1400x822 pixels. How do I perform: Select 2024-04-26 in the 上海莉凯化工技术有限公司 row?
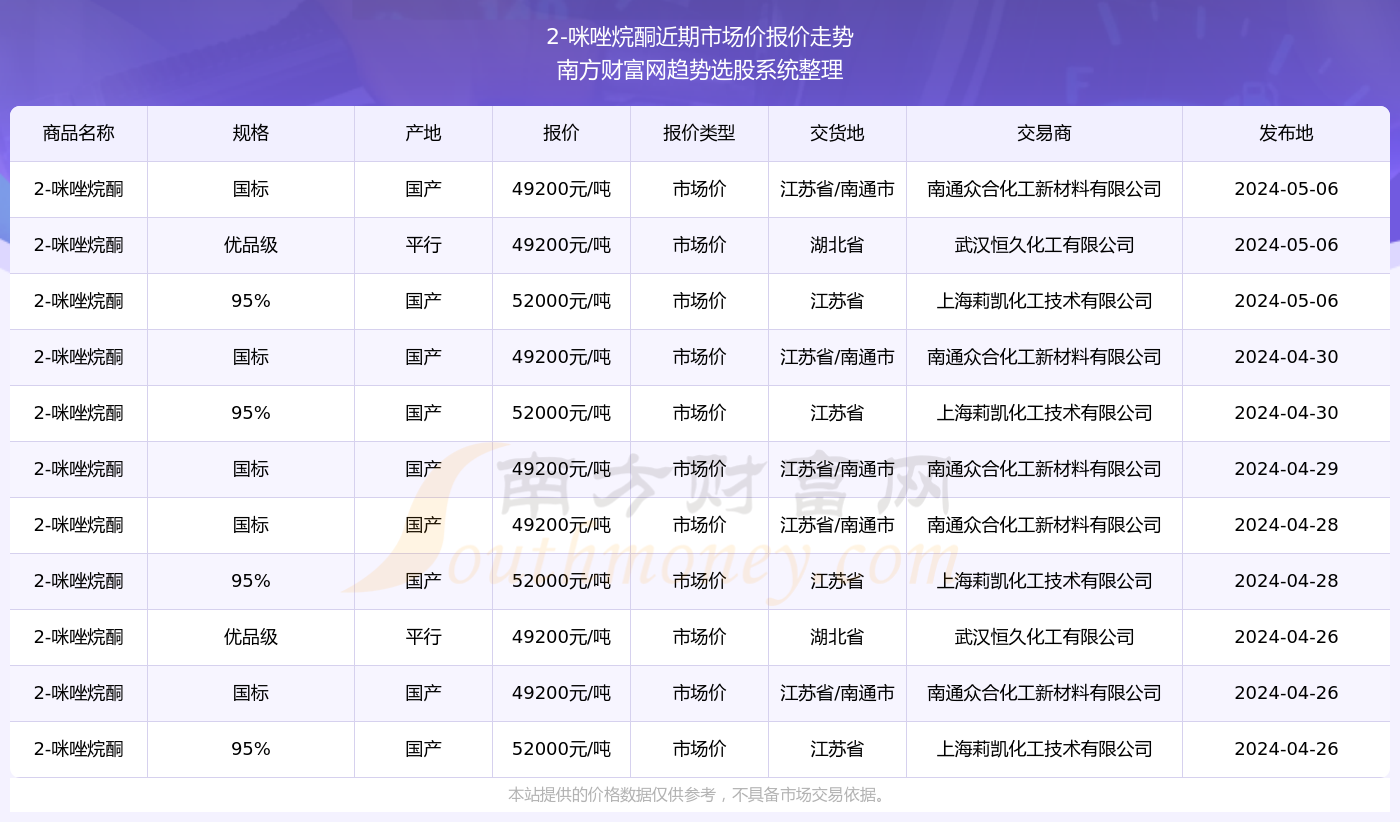point(1286,749)
